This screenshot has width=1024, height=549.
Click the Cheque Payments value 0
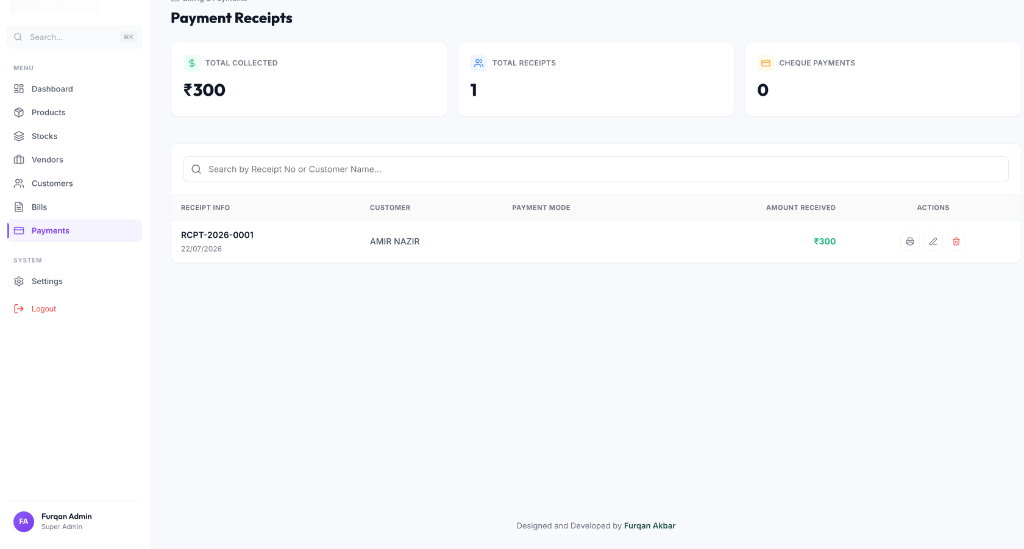[x=763, y=90]
